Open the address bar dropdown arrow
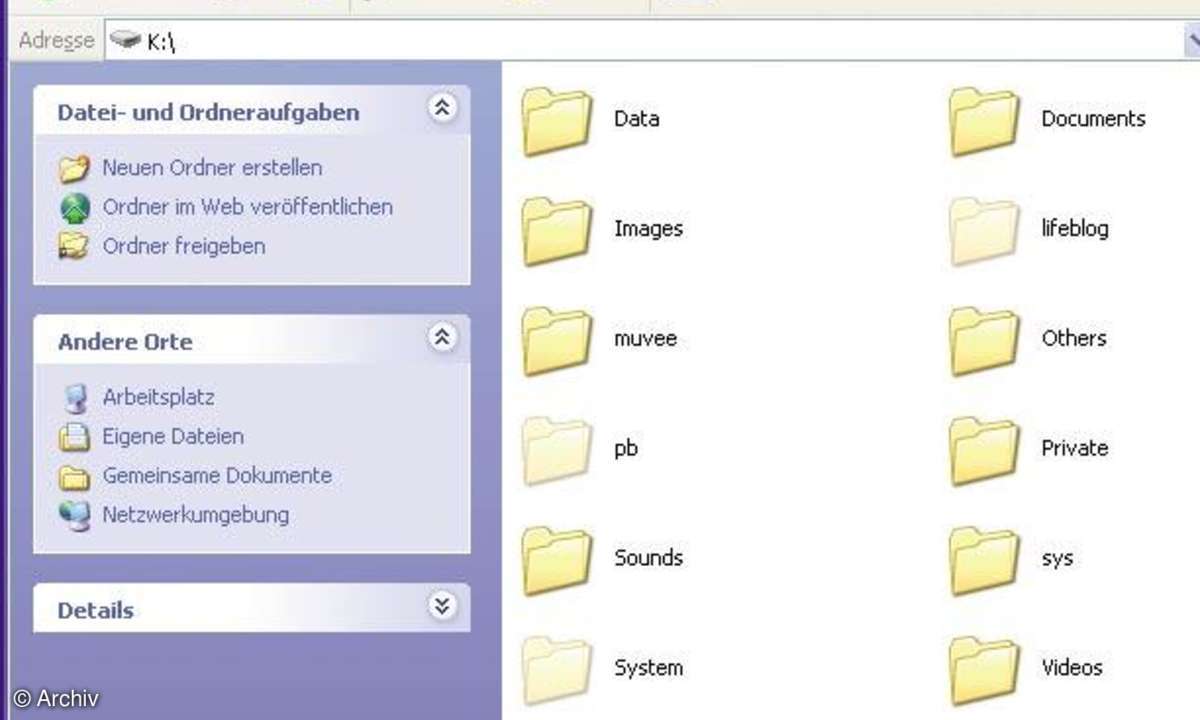Image resolution: width=1200 pixels, height=720 pixels. click(1192, 40)
